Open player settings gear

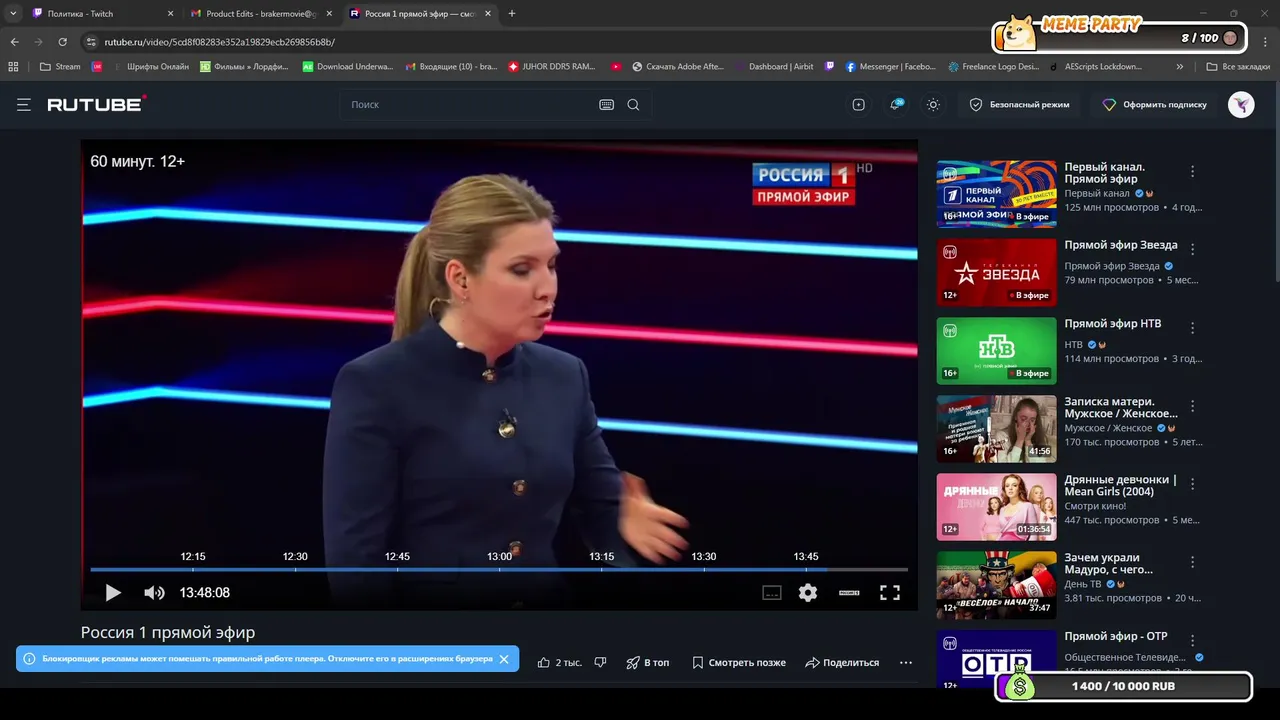click(808, 593)
